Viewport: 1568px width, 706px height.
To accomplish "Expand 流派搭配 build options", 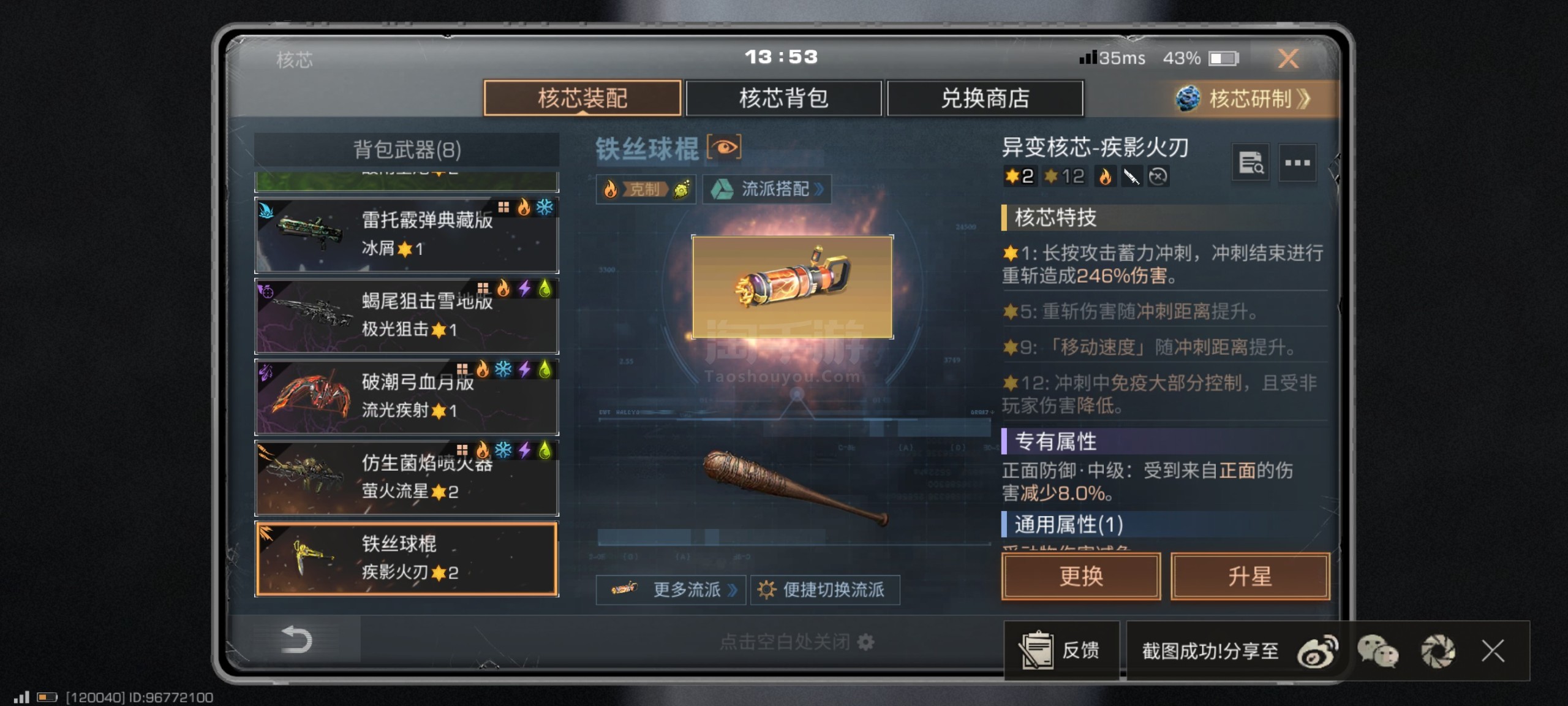I will pos(766,189).
